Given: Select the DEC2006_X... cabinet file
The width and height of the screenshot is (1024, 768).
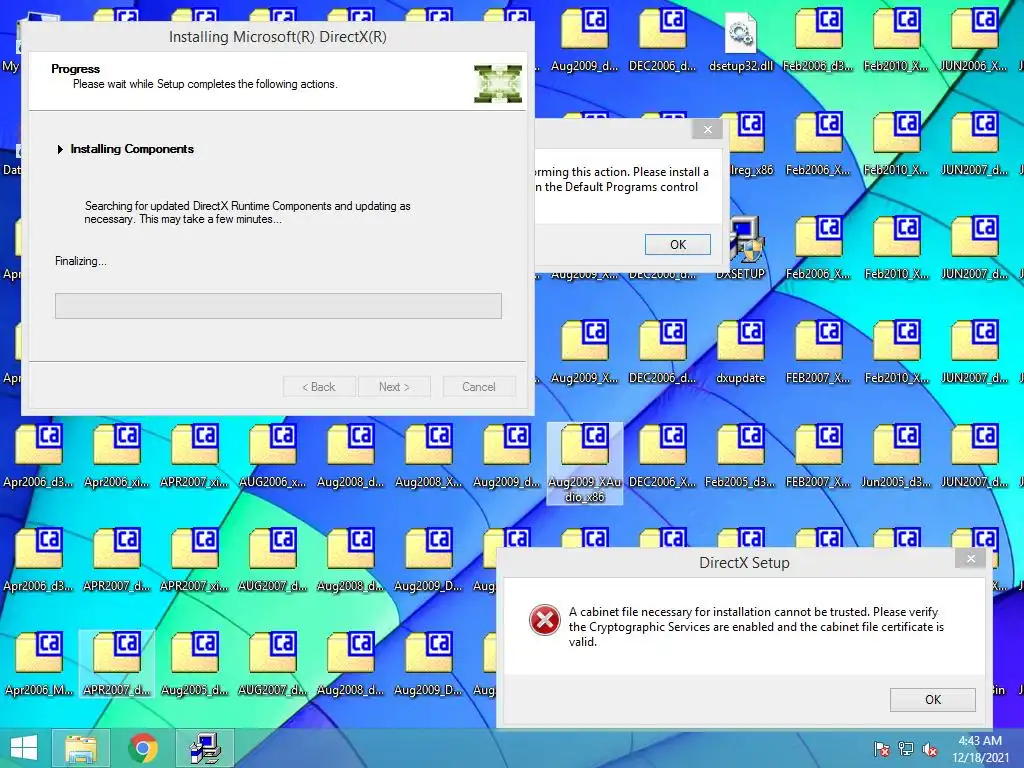Looking at the screenshot, I should click(662, 456).
